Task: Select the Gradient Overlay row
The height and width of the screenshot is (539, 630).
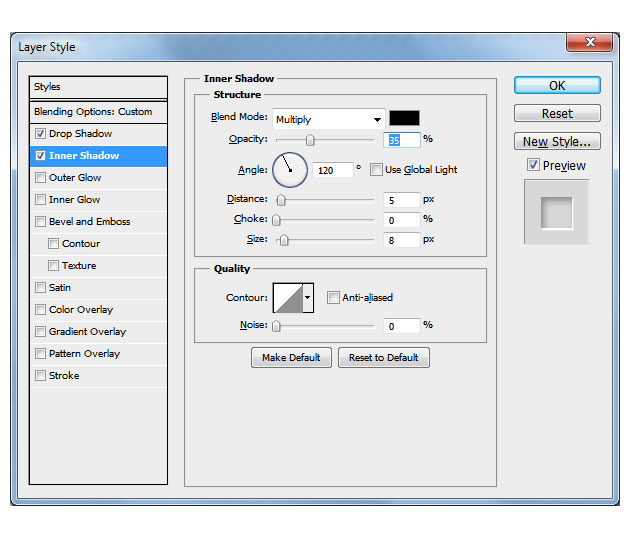Action: point(98,332)
